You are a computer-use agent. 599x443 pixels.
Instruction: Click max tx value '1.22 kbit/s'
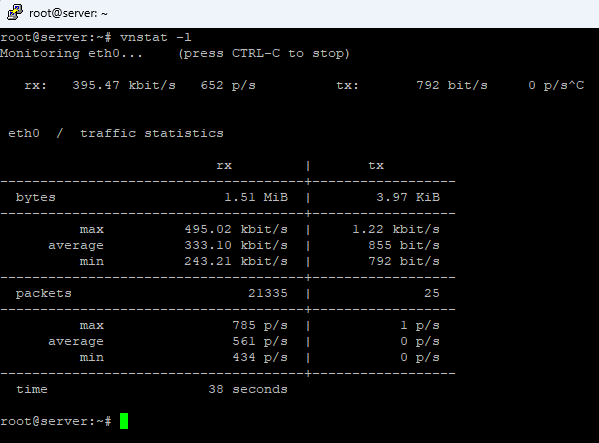coord(396,230)
